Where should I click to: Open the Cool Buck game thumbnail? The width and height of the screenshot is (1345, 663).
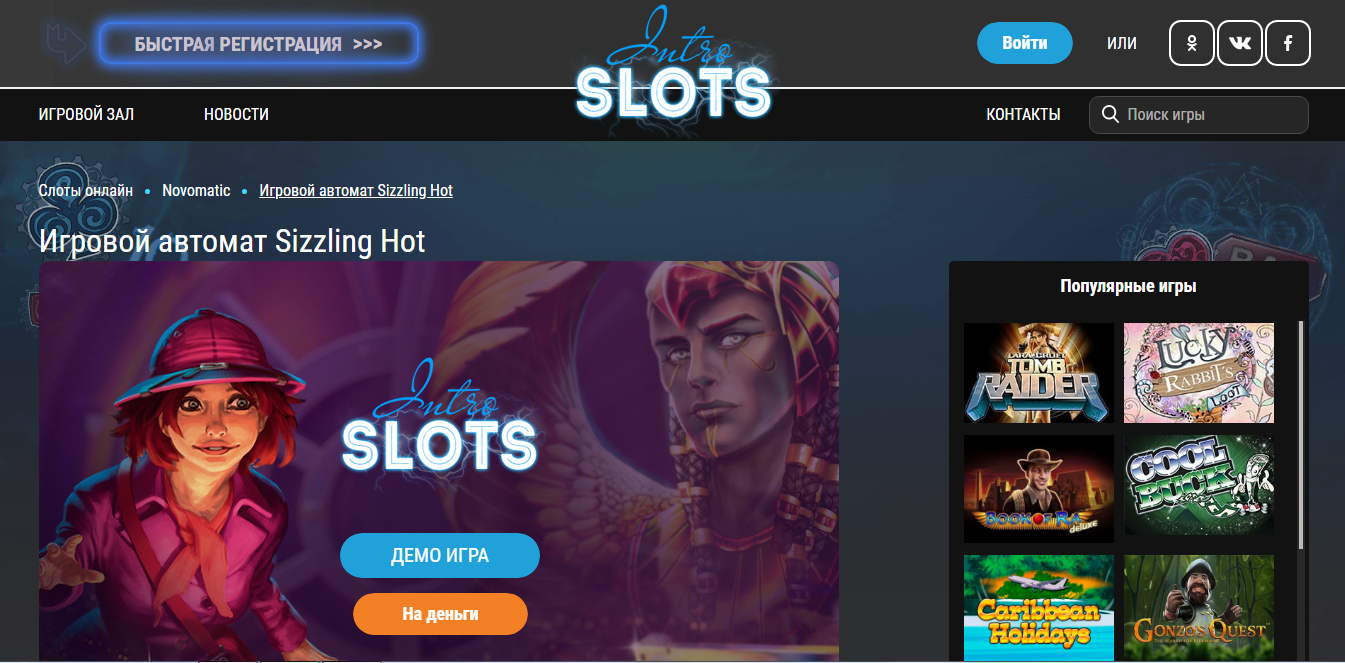(1199, 485)
